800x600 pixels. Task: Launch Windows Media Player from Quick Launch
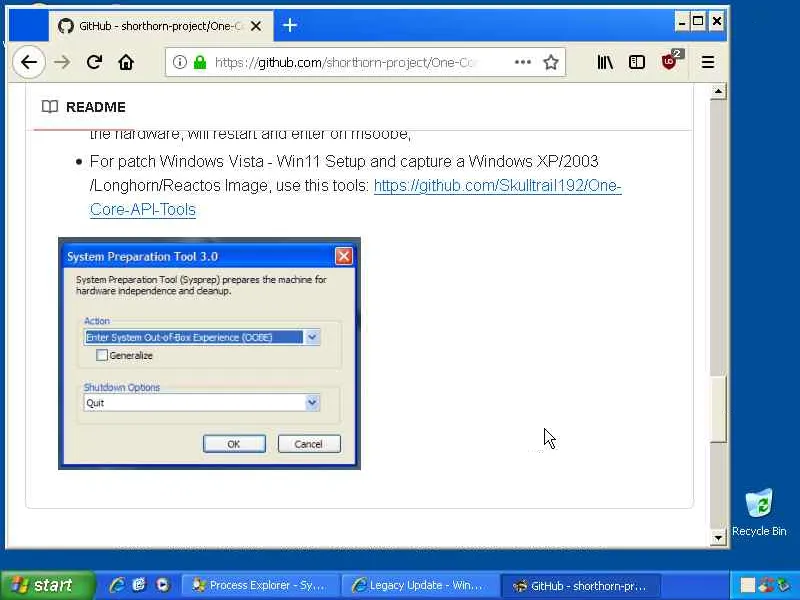tap(163, 585)
